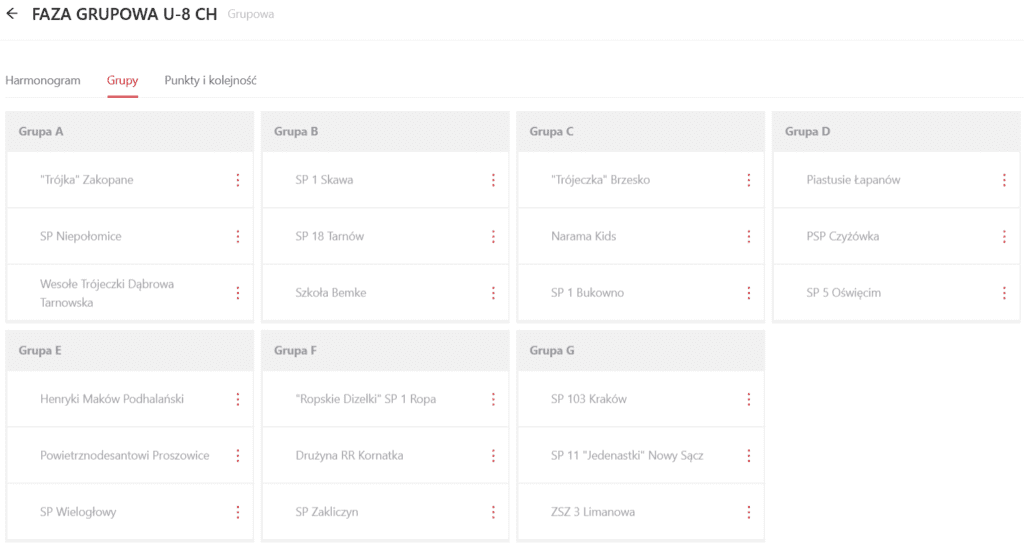
Task: Open options menu for PSP Czyżówka
Action: (1004, 237)
